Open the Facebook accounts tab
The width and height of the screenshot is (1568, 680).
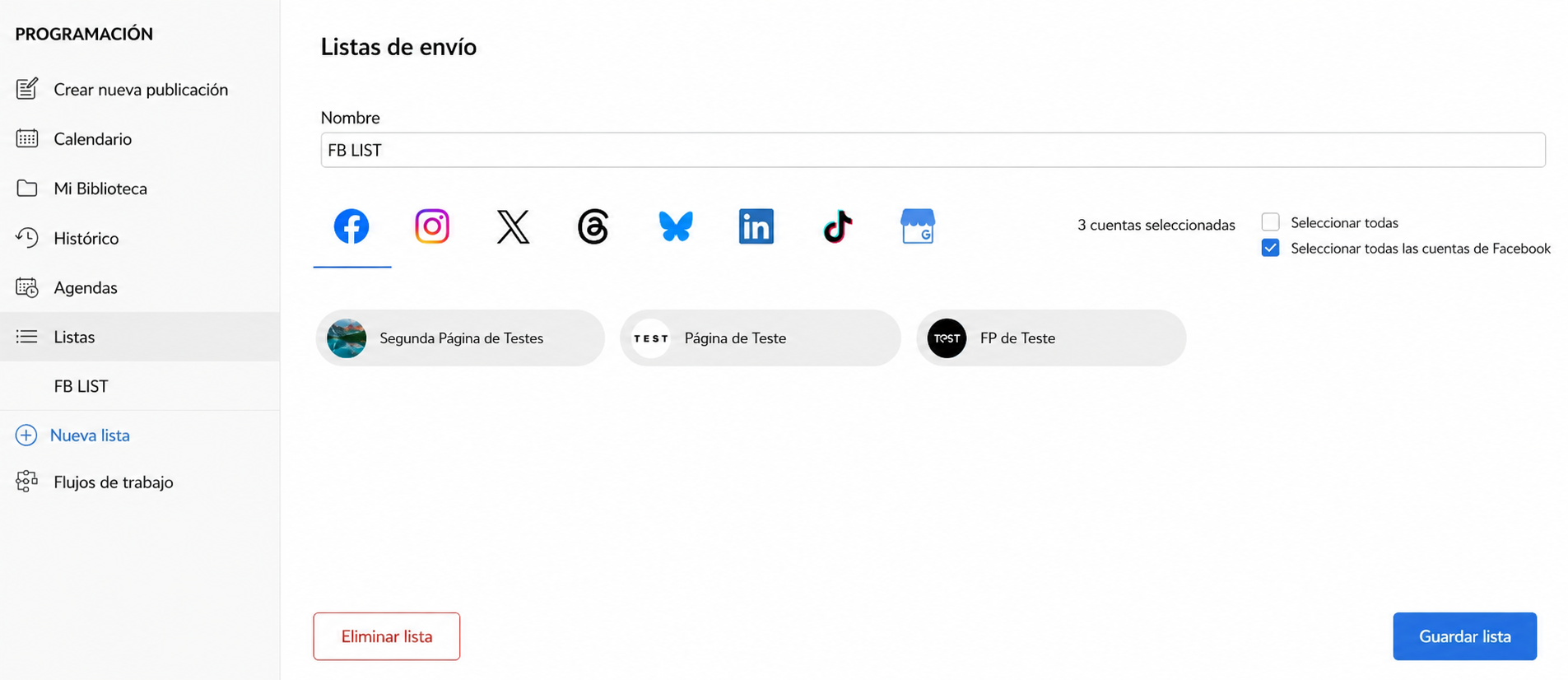point(351,226)
